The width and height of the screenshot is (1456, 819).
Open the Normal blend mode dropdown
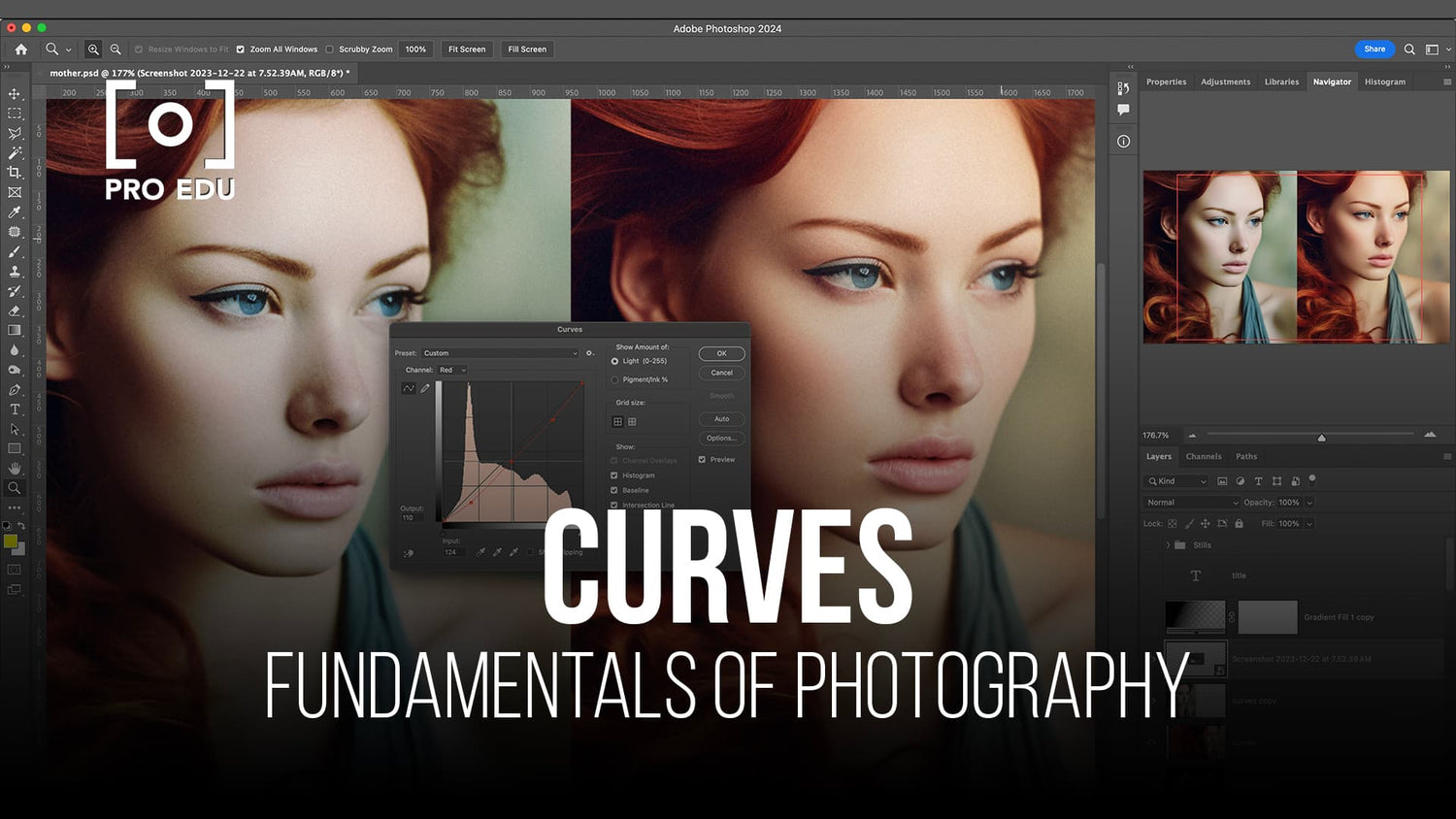pos(1190,502)
